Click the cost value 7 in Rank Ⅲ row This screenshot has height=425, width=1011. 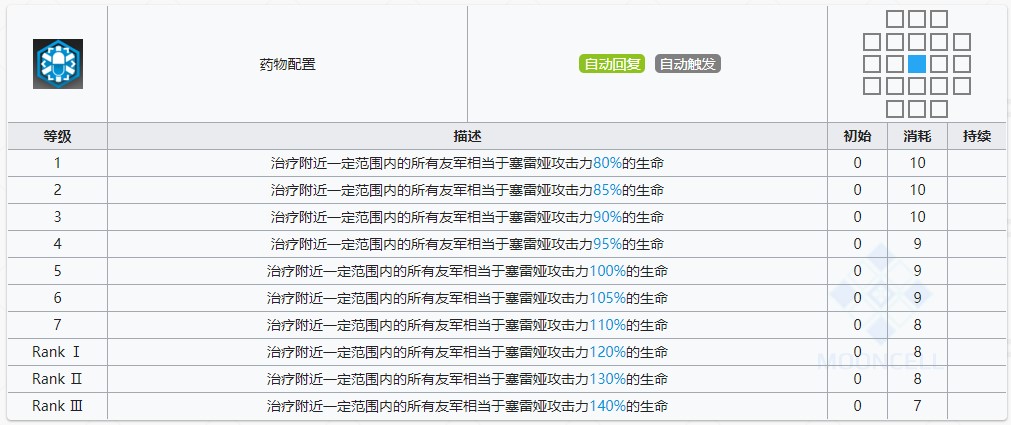click(x=917, y=406)
